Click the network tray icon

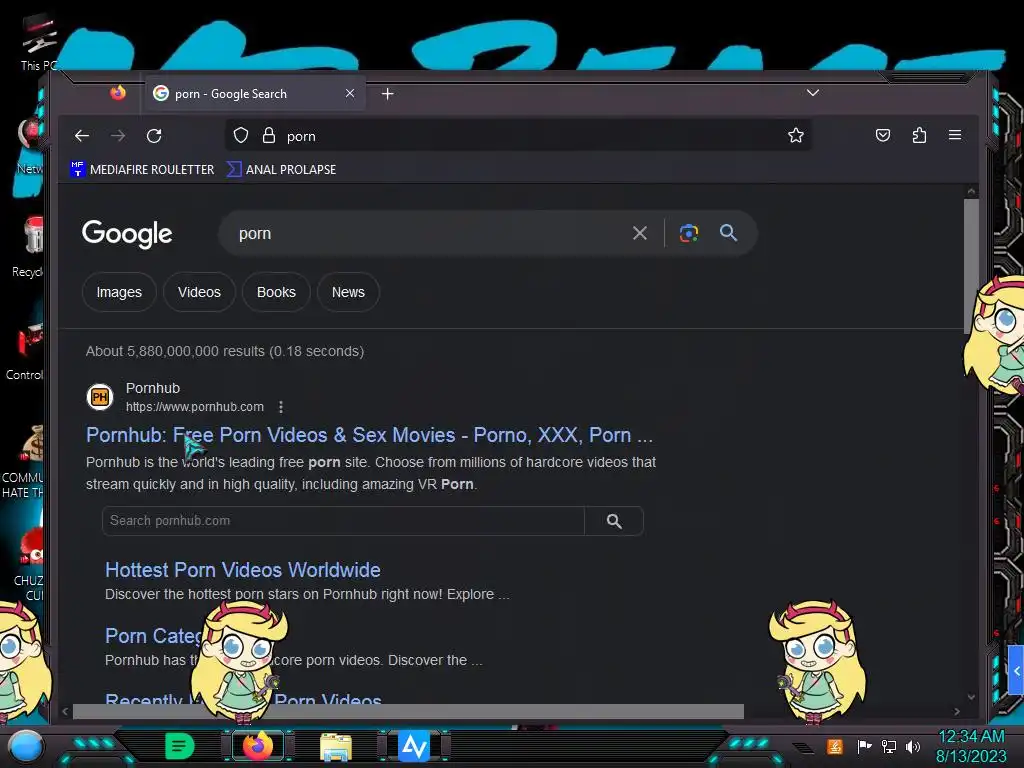tap(889, 746)
